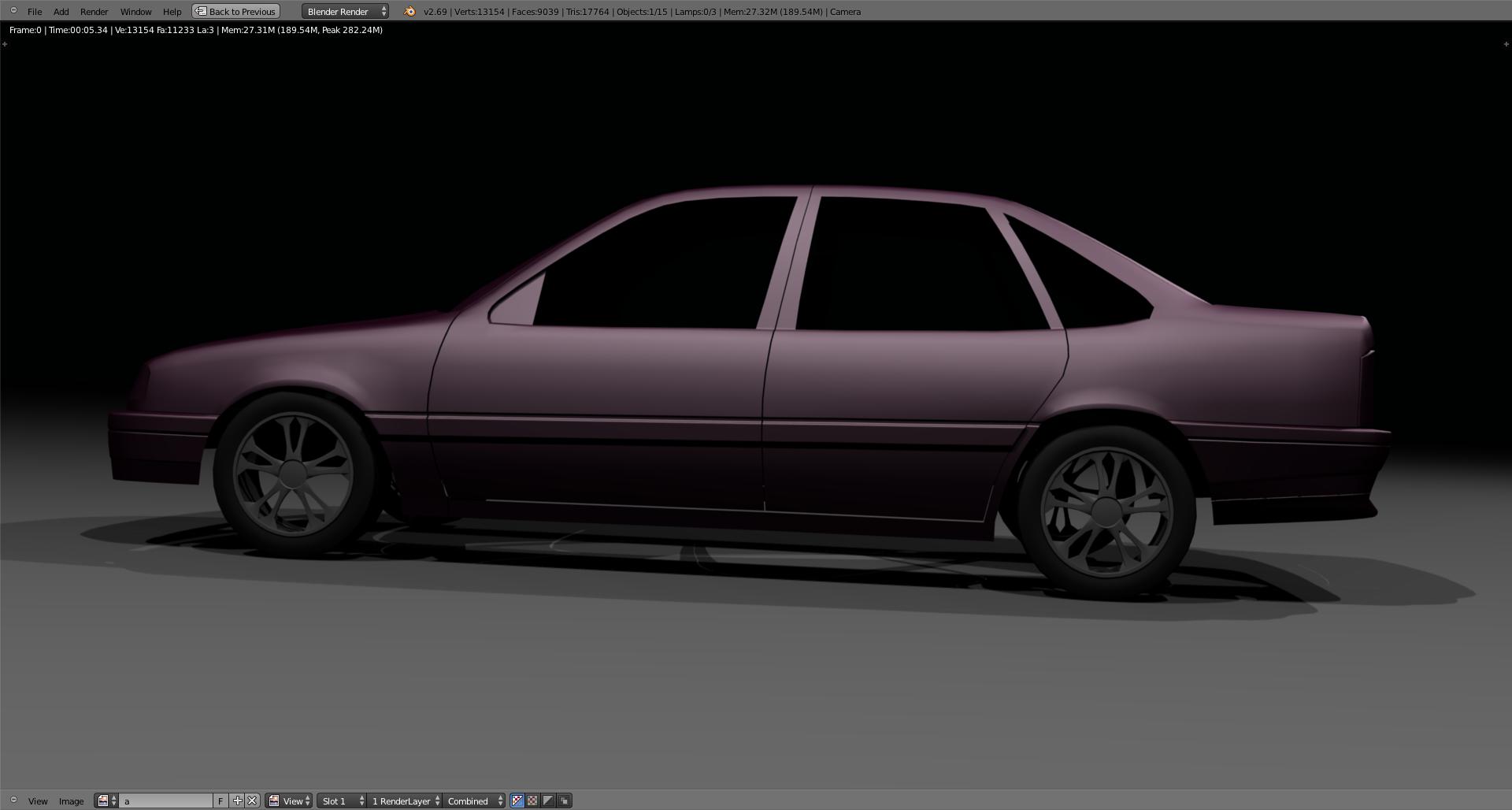1512x810 pixels.
Task: Open the Image menu in bottom bar
Action: (71, 801)
